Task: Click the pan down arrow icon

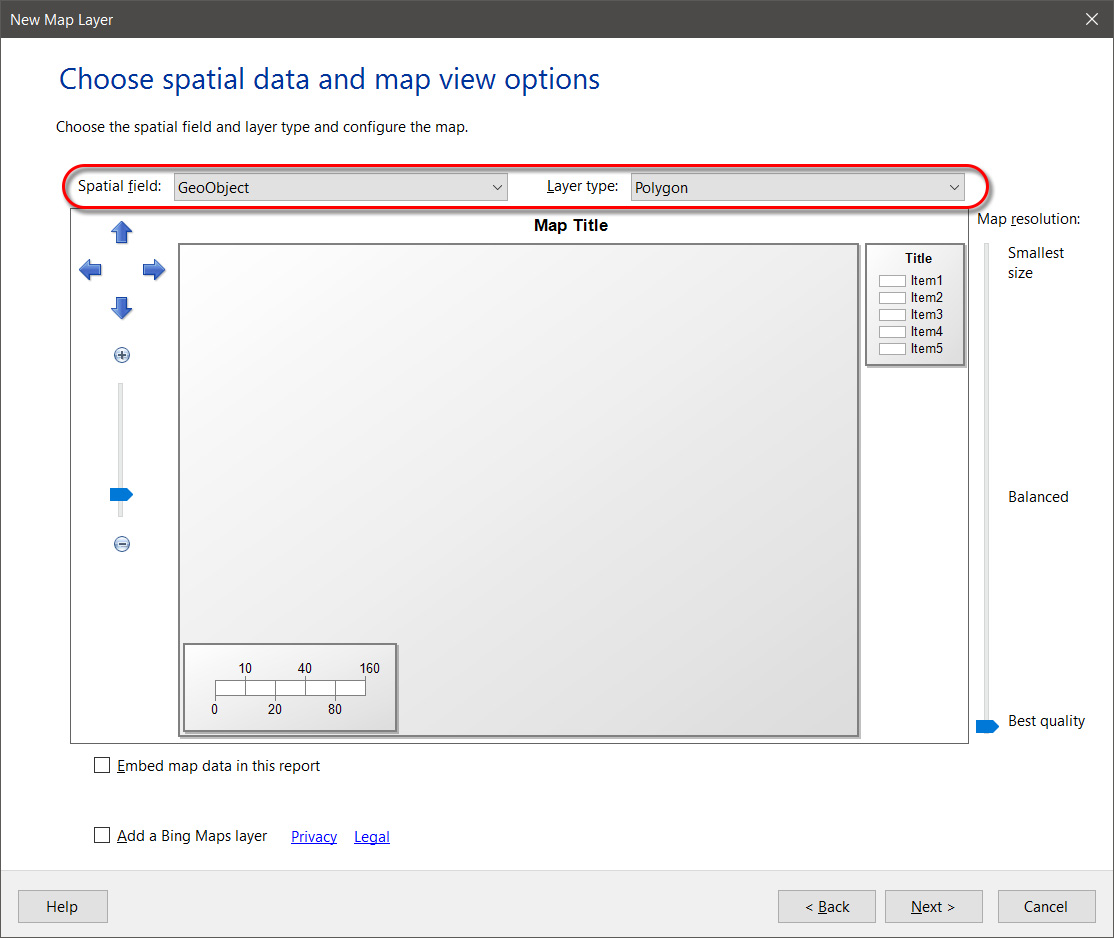Action: pos(122,308)
